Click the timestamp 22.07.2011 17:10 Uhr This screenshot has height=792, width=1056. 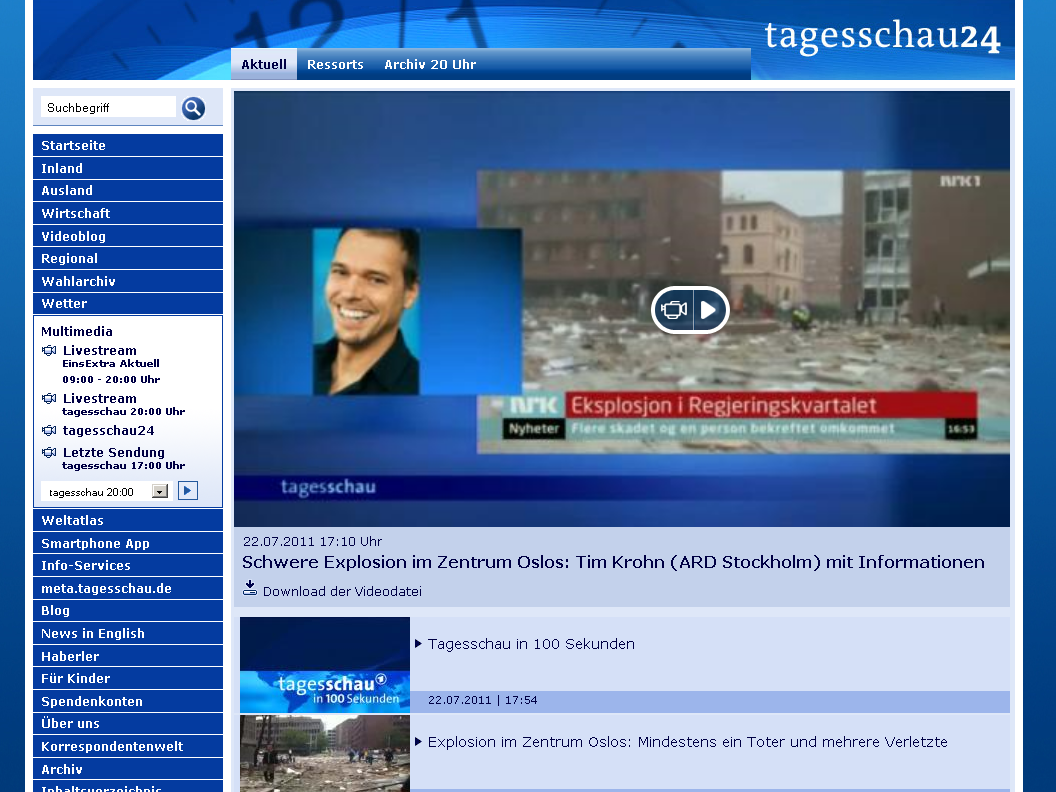312,541
